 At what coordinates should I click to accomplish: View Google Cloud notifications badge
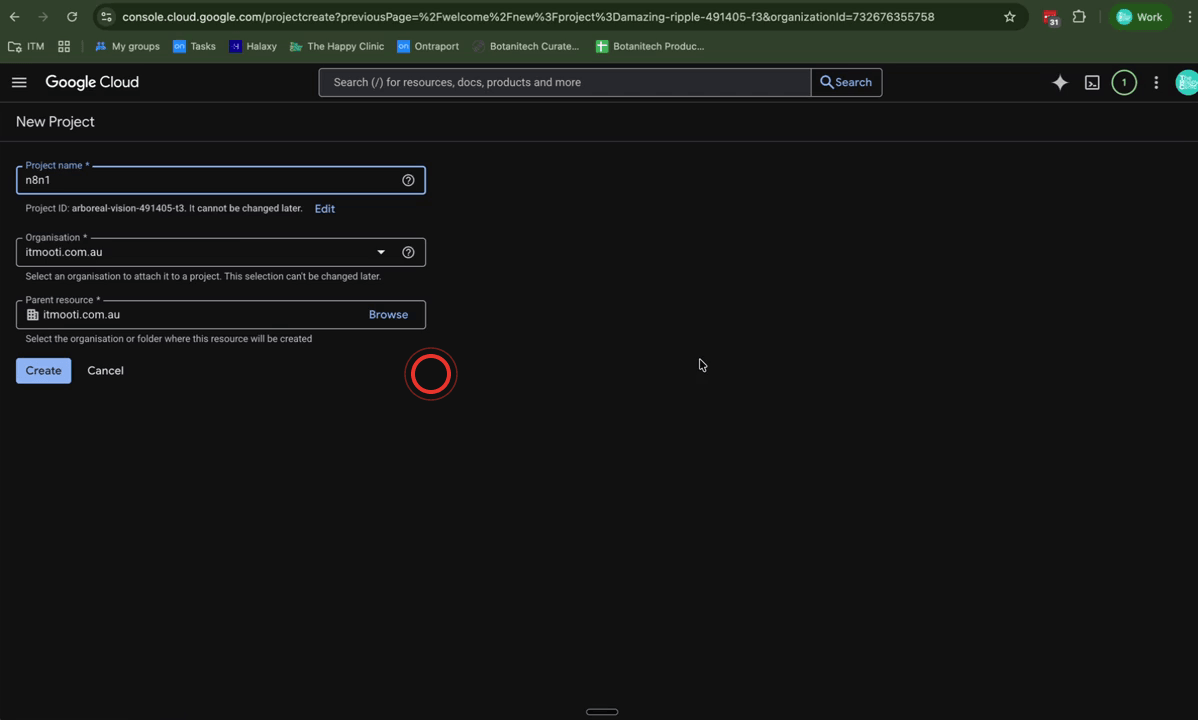coord(1124,82)
